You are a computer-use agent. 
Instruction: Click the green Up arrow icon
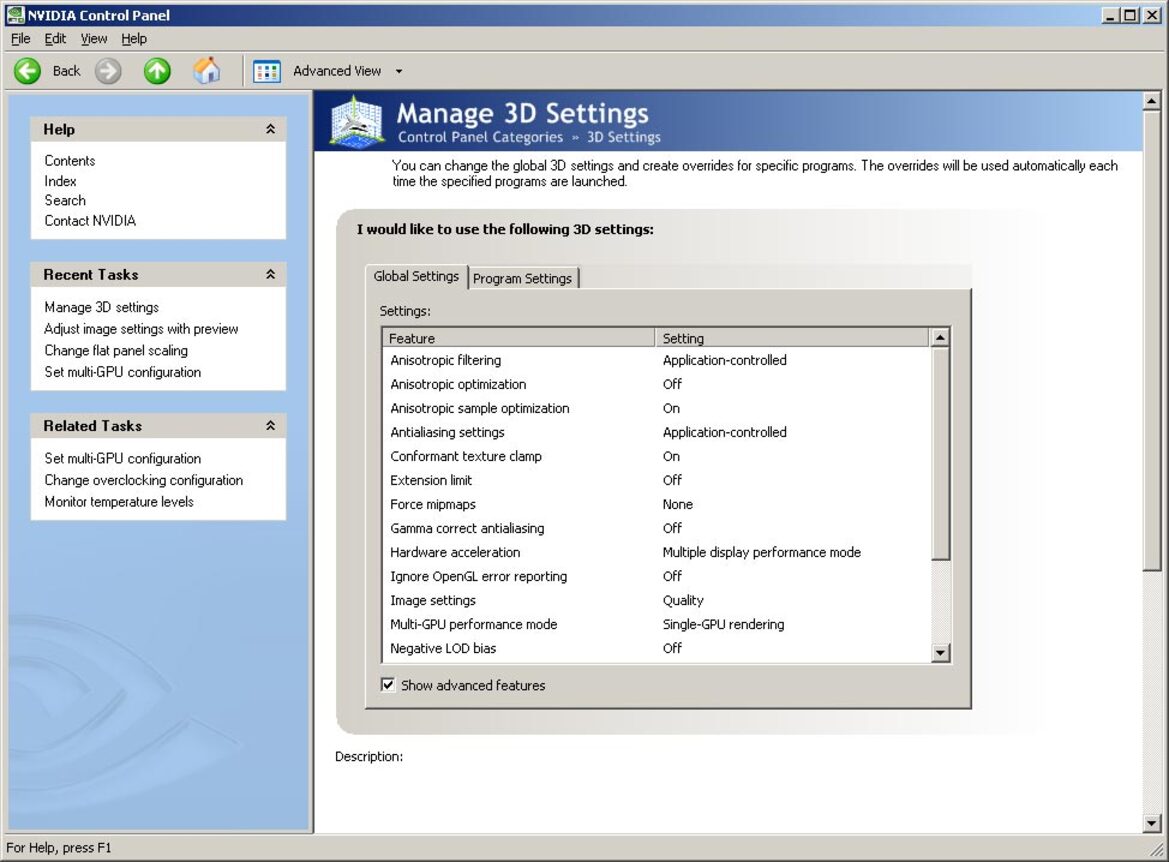tap(157, 72)
